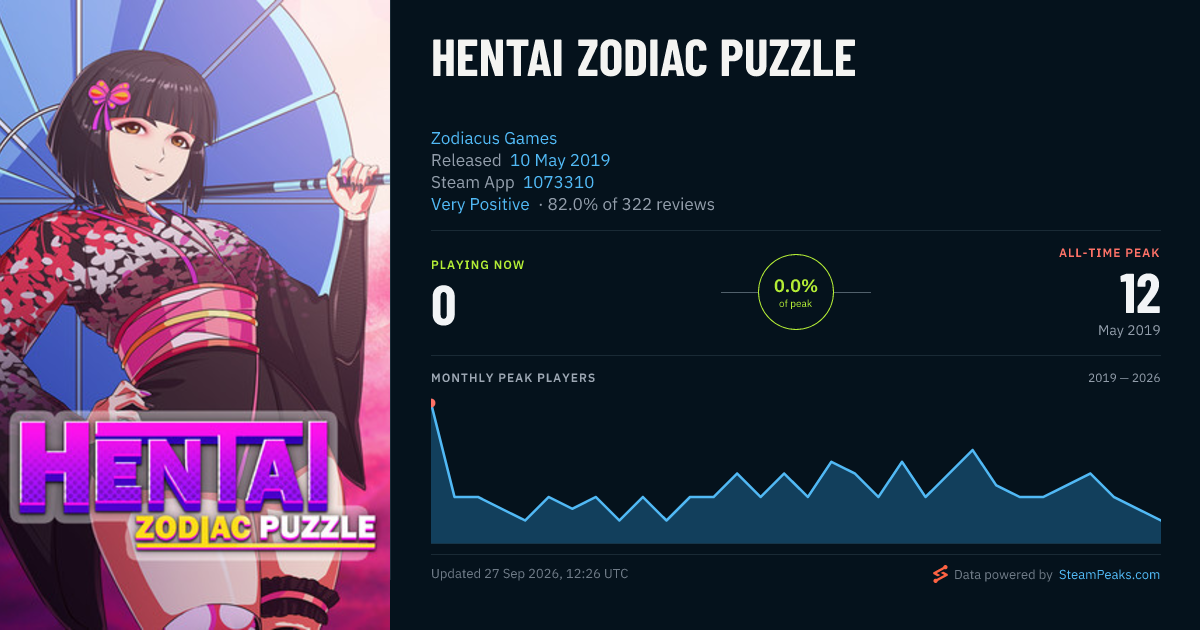Click the release date 10 May 2019
This screenshot has height=630, width=1200.
(560, 160)
